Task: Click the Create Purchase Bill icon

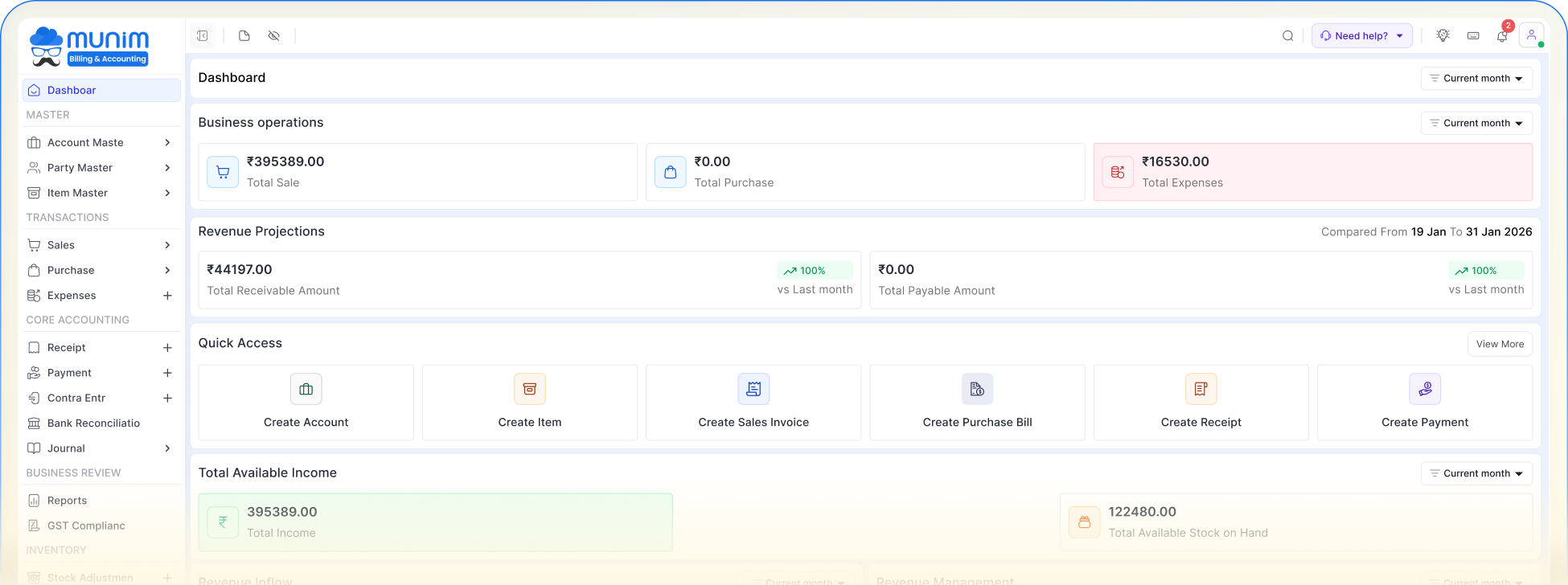Action: tap(978, 390)
